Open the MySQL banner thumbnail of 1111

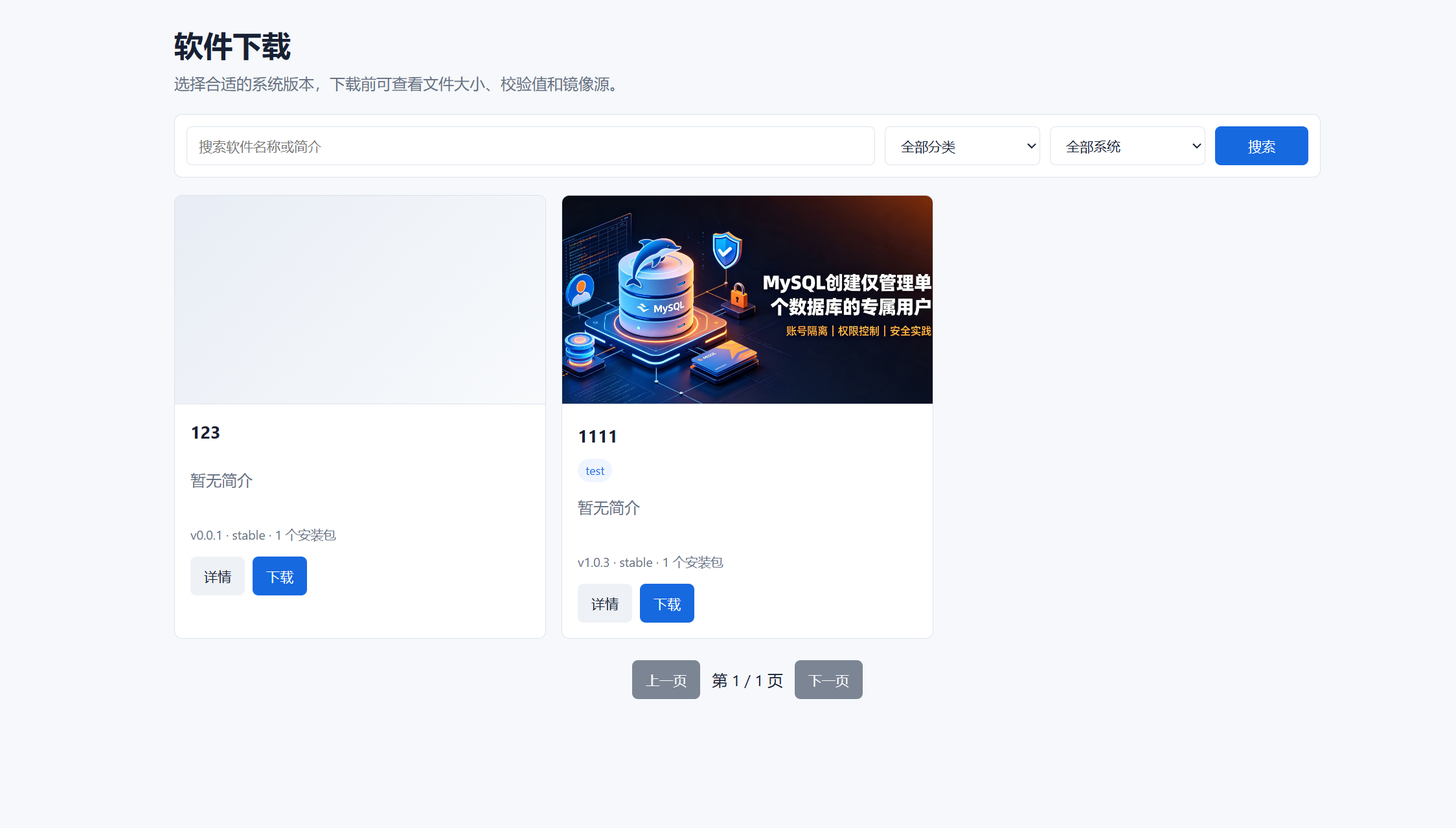(747, 300)
